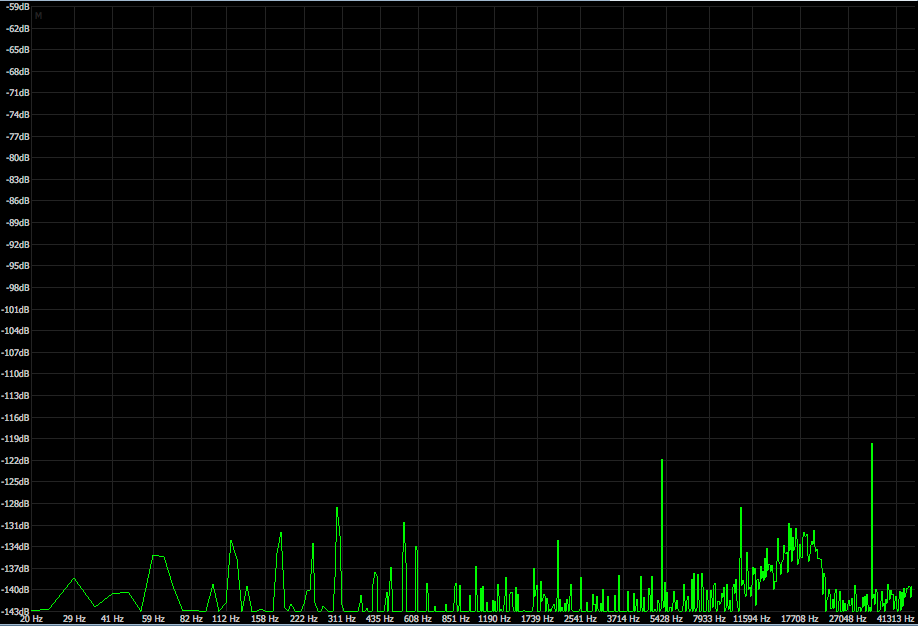Select the -68dB axis label
Screen dimensions: 918x626
(18, 71)
